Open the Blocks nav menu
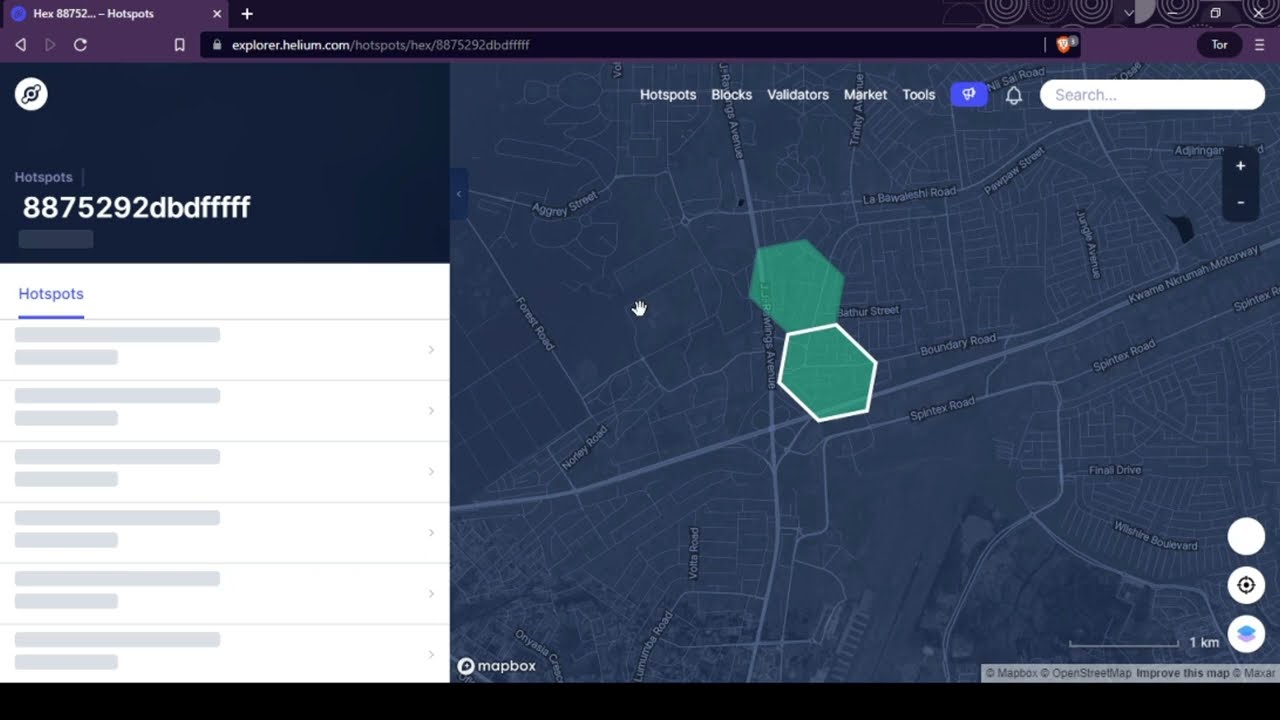 731,95
